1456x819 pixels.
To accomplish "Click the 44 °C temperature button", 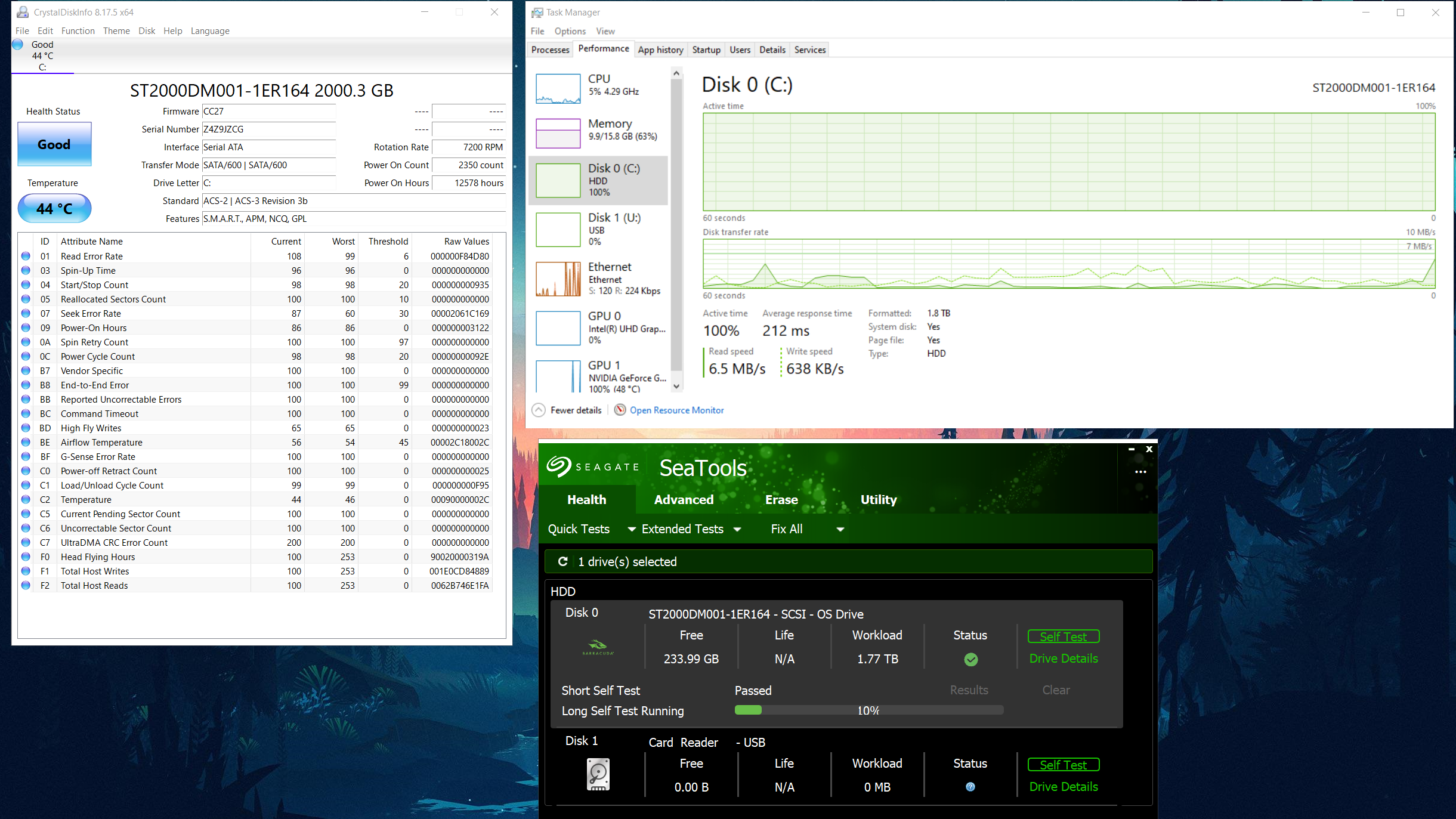I will [x=54, y=209].
